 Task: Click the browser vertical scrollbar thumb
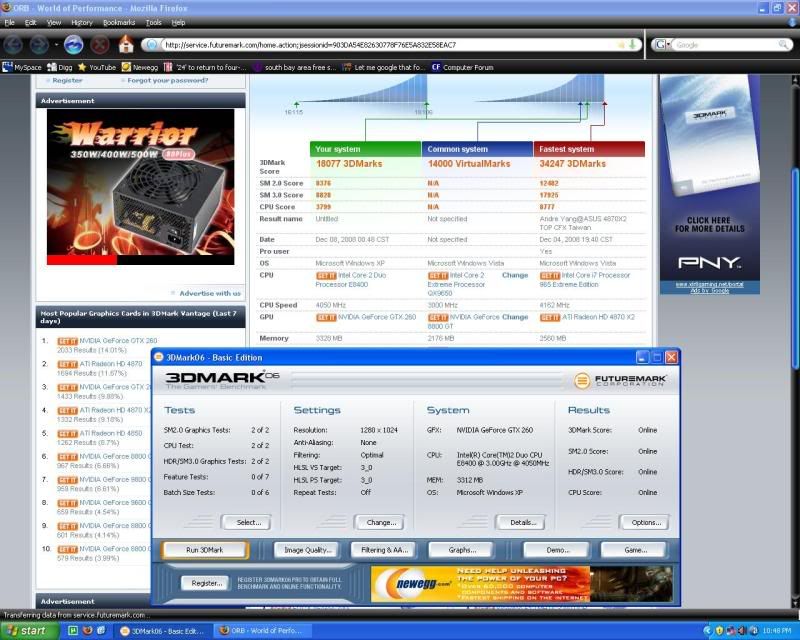pyautogui.click(x=795, y=268)
